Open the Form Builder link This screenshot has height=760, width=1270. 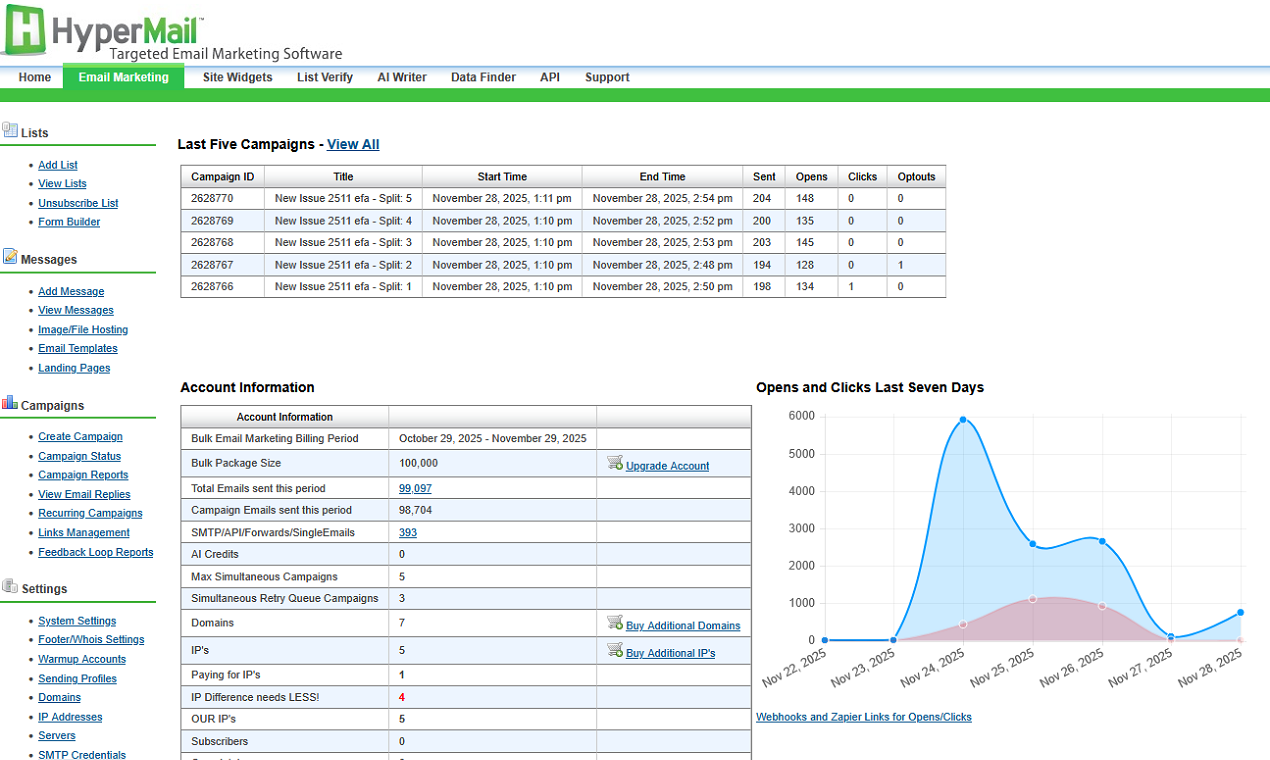click(69, 222)
